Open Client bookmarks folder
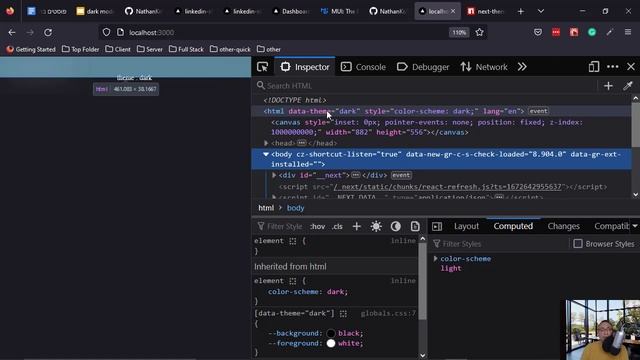The image size is (640, 360). point(118,49)
